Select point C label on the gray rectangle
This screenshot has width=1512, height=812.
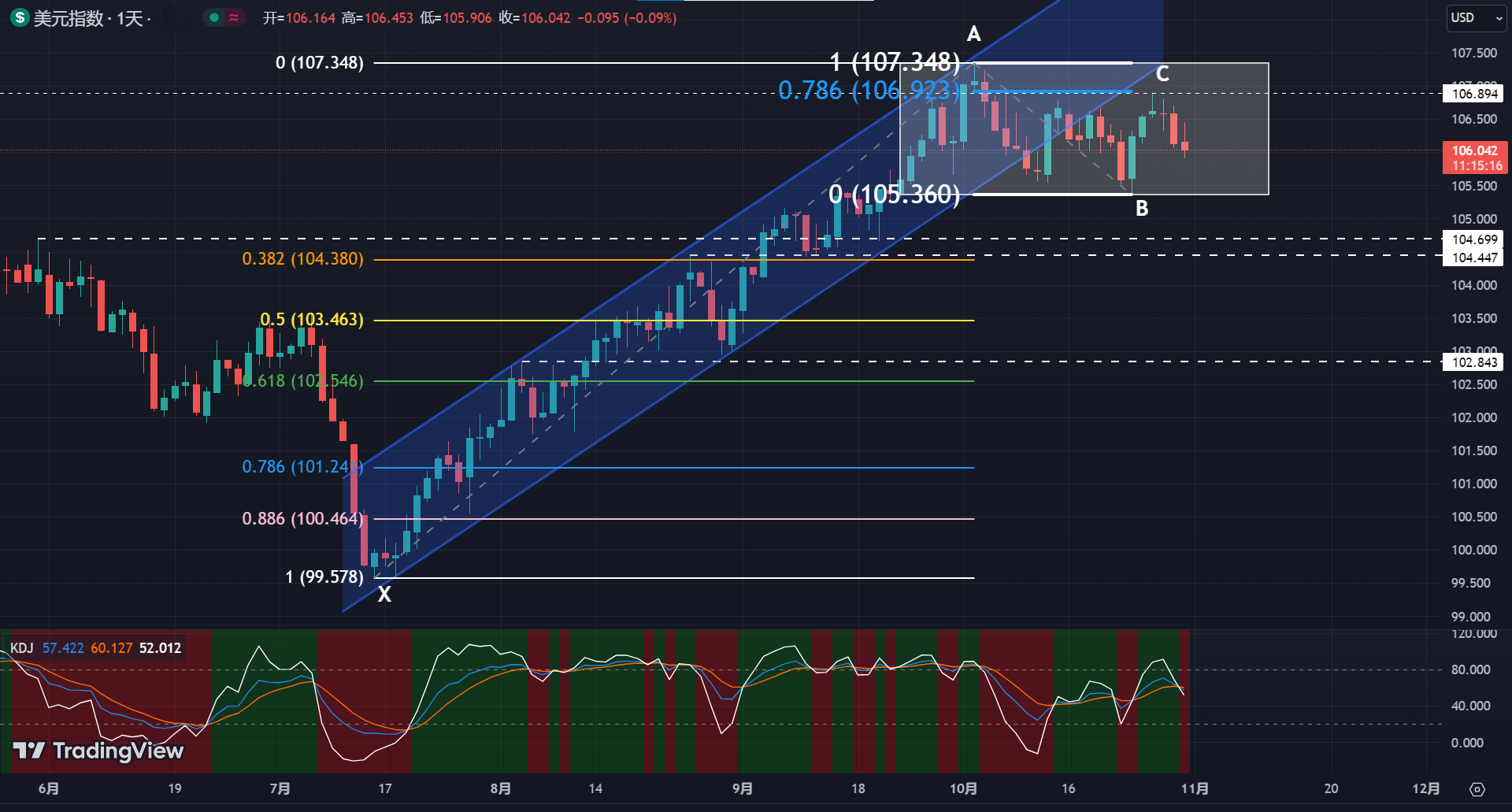[x=1162, y=74]
